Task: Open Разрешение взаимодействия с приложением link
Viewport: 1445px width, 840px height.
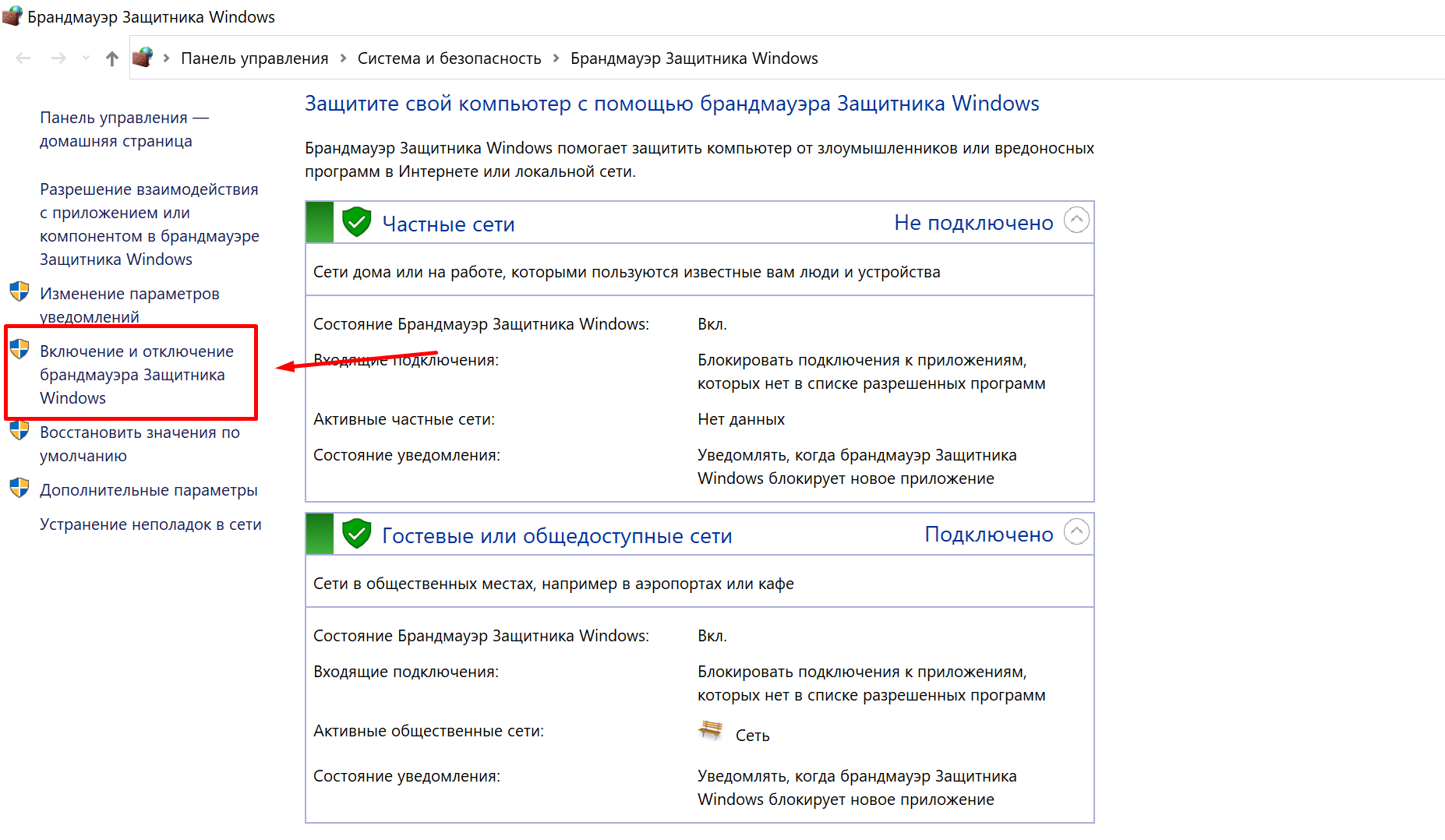Action: [x=150, y=224]
